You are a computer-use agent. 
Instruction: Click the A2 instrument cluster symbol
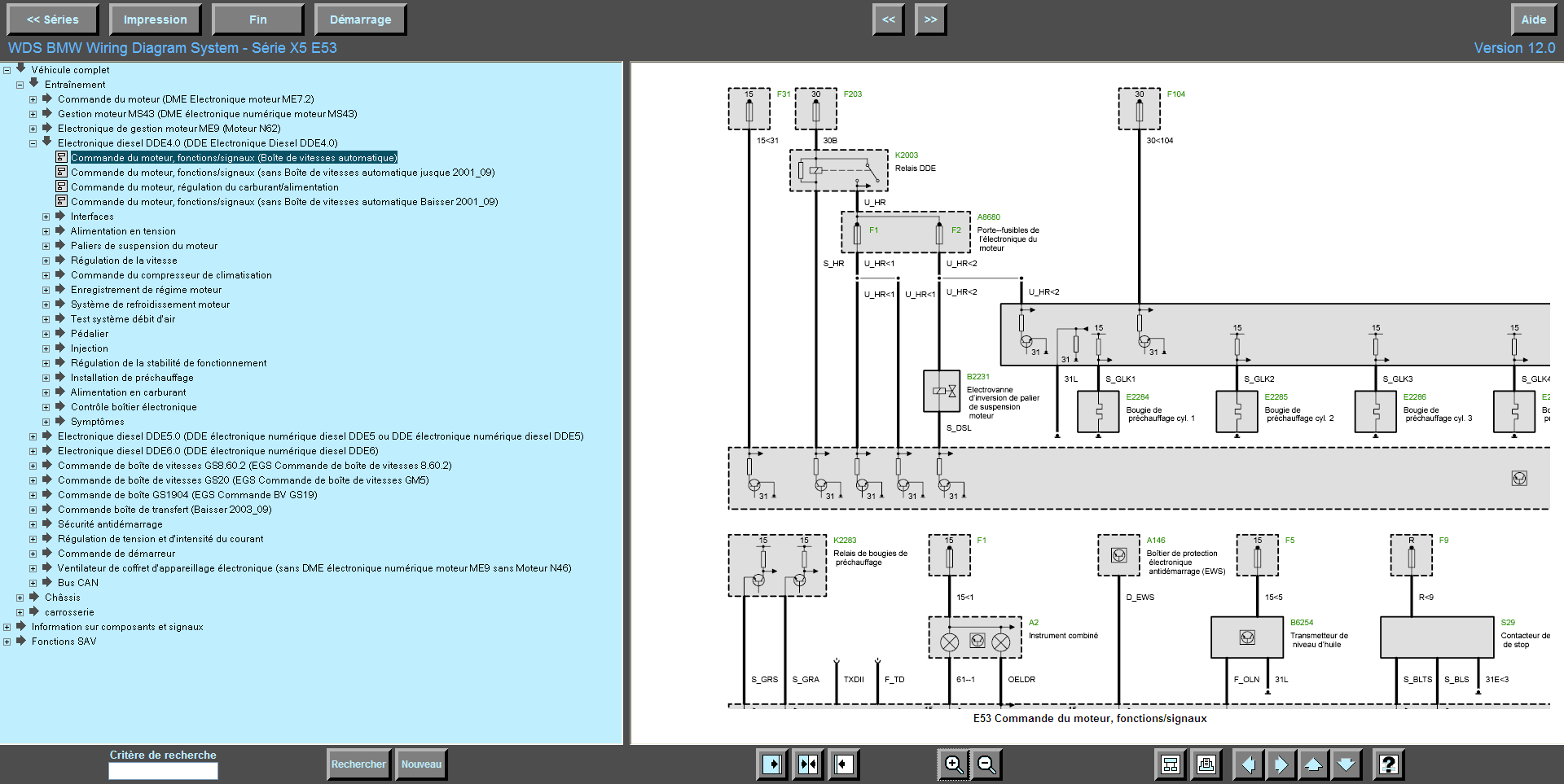point(975,637)
